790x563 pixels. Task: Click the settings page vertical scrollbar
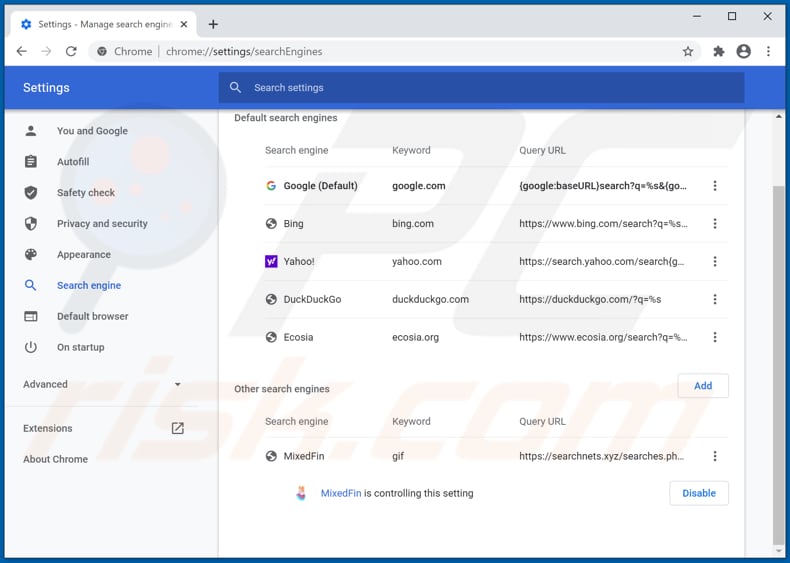(x=778, y=365)
